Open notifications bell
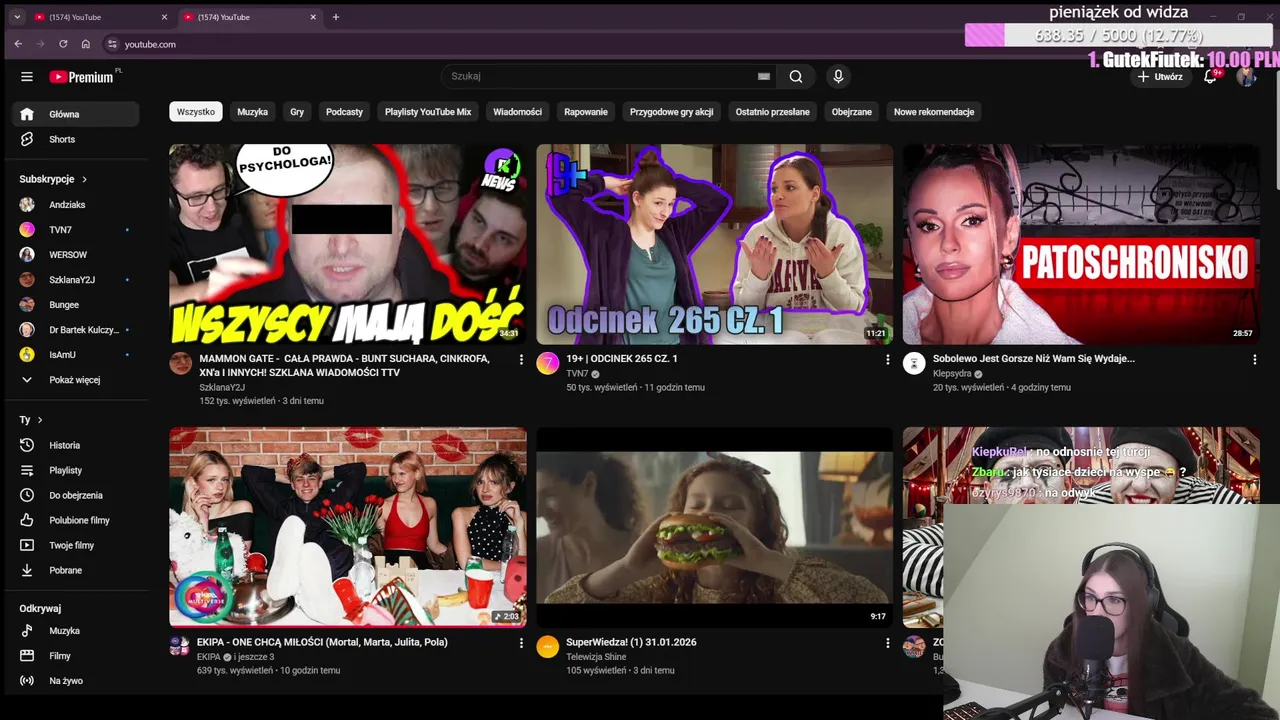 (x=1210, y=77)
